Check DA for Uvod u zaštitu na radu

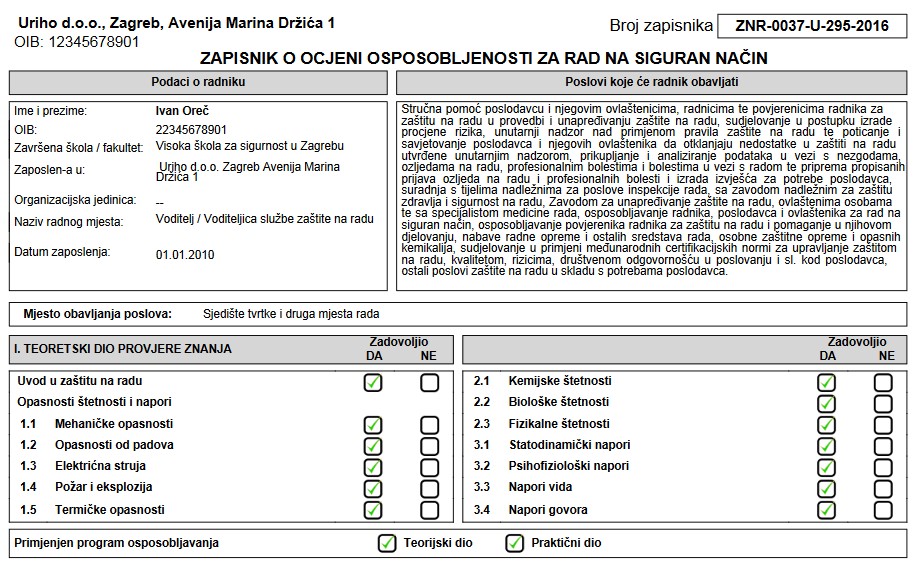click(x=373, y=382)
